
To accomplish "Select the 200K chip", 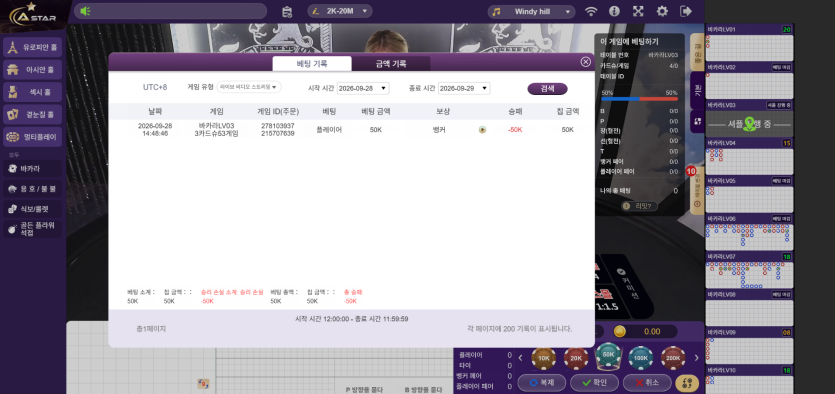I will [674, 358].
